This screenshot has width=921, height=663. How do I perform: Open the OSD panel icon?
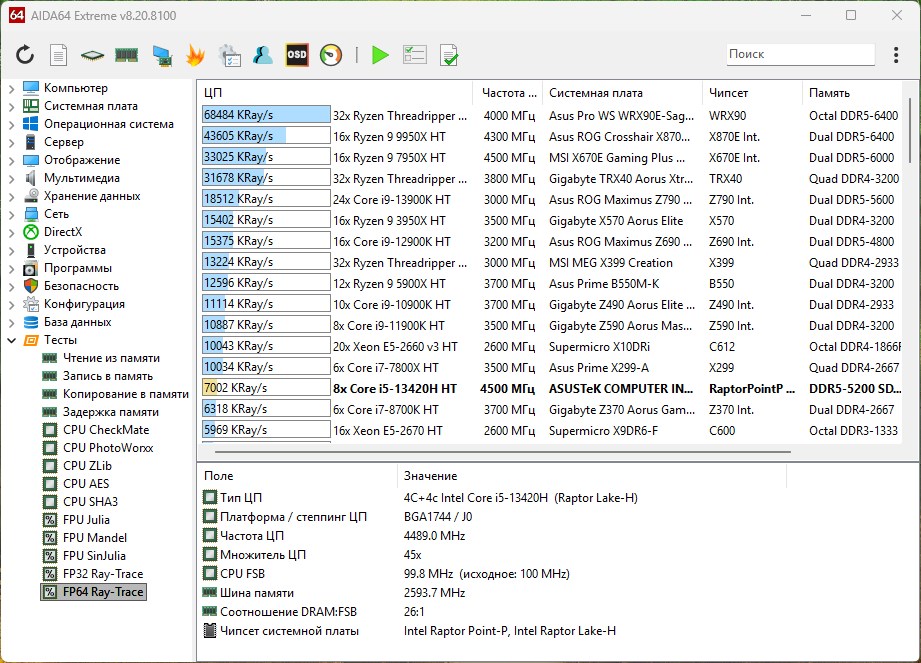point(296,55)
